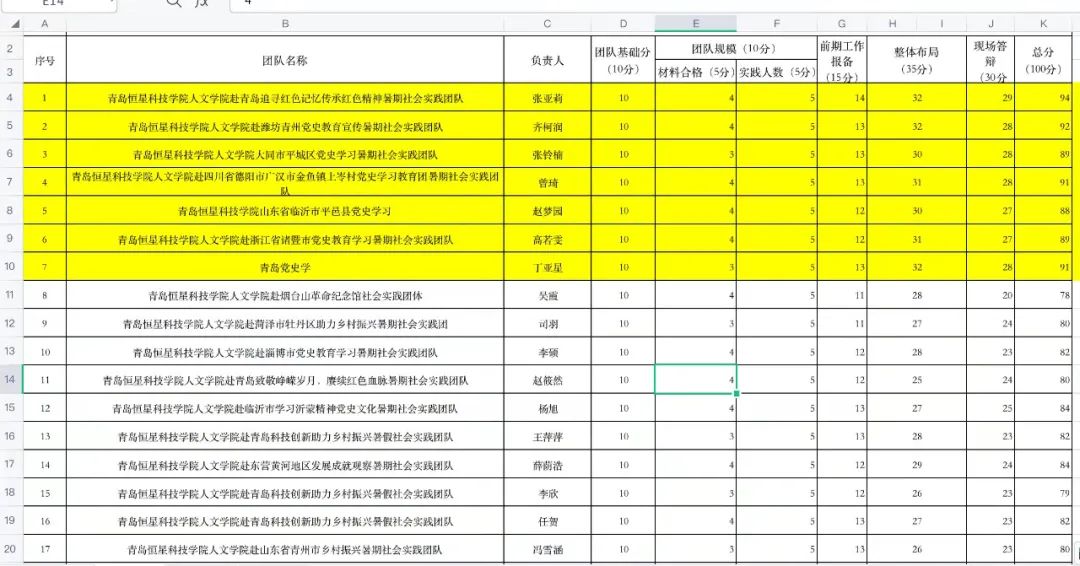Select row 20 header
The image size is (1080, 566).
point(11,549)
